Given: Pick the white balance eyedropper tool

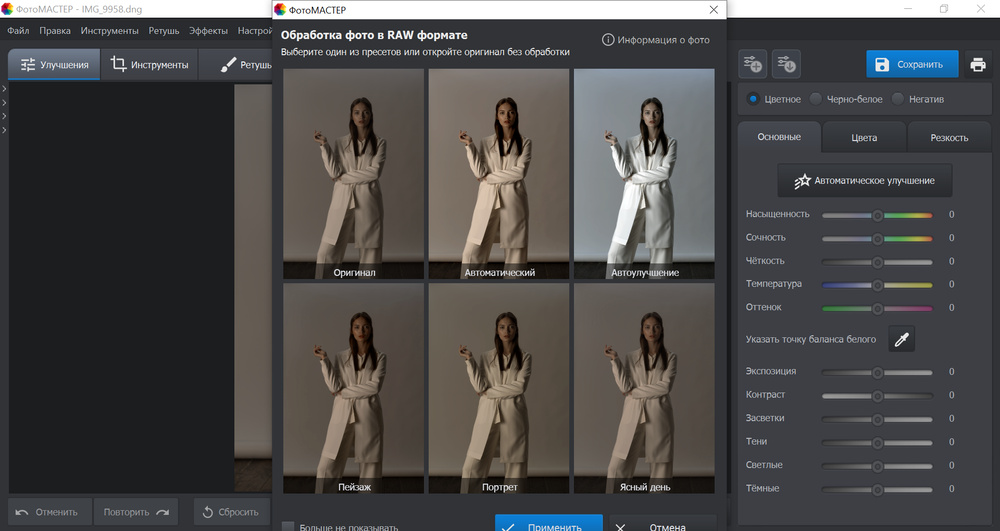Looking at the screenshot, I should pos(902,340).
